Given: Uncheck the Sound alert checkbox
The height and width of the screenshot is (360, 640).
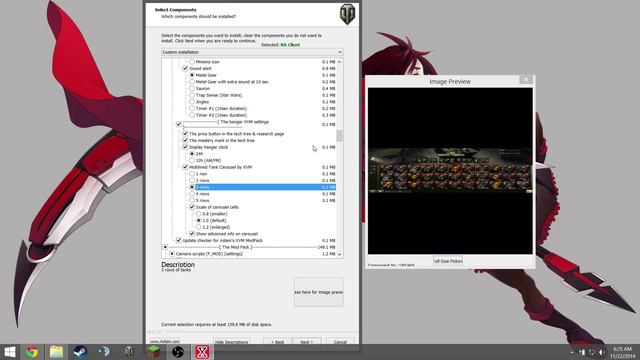Looking at the screenshot, I should coord(185,69).
